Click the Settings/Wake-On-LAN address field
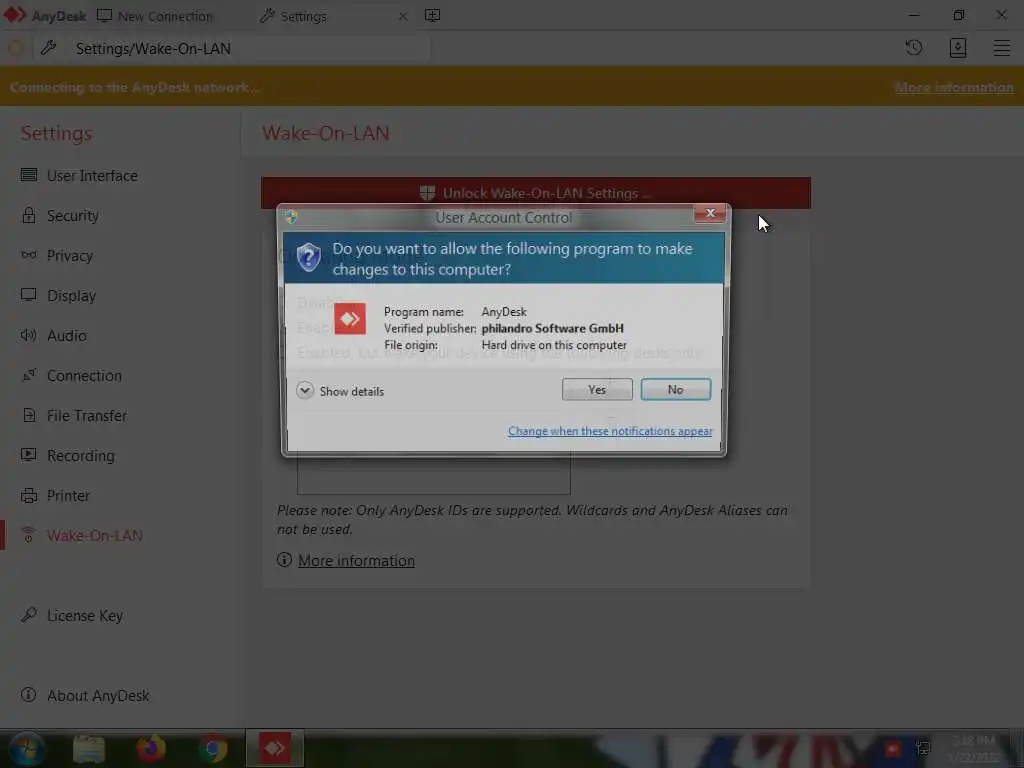The height and width of the screenshot is (768, 1024). (248, 48)
